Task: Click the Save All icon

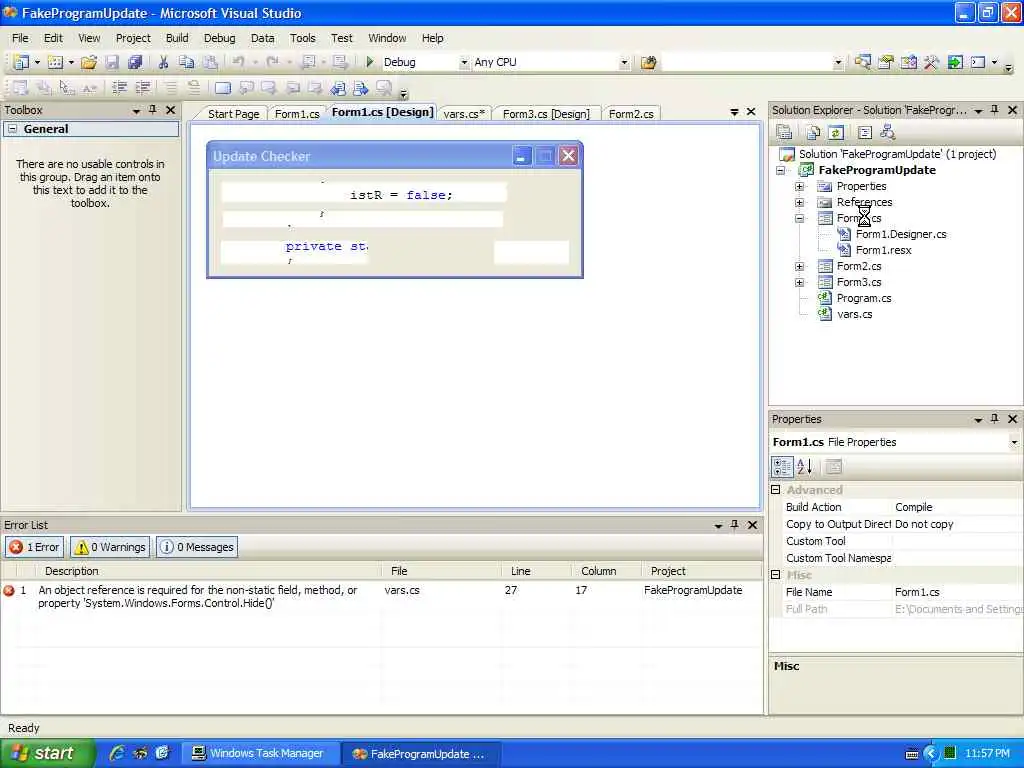Action: (x=135, y=62)
